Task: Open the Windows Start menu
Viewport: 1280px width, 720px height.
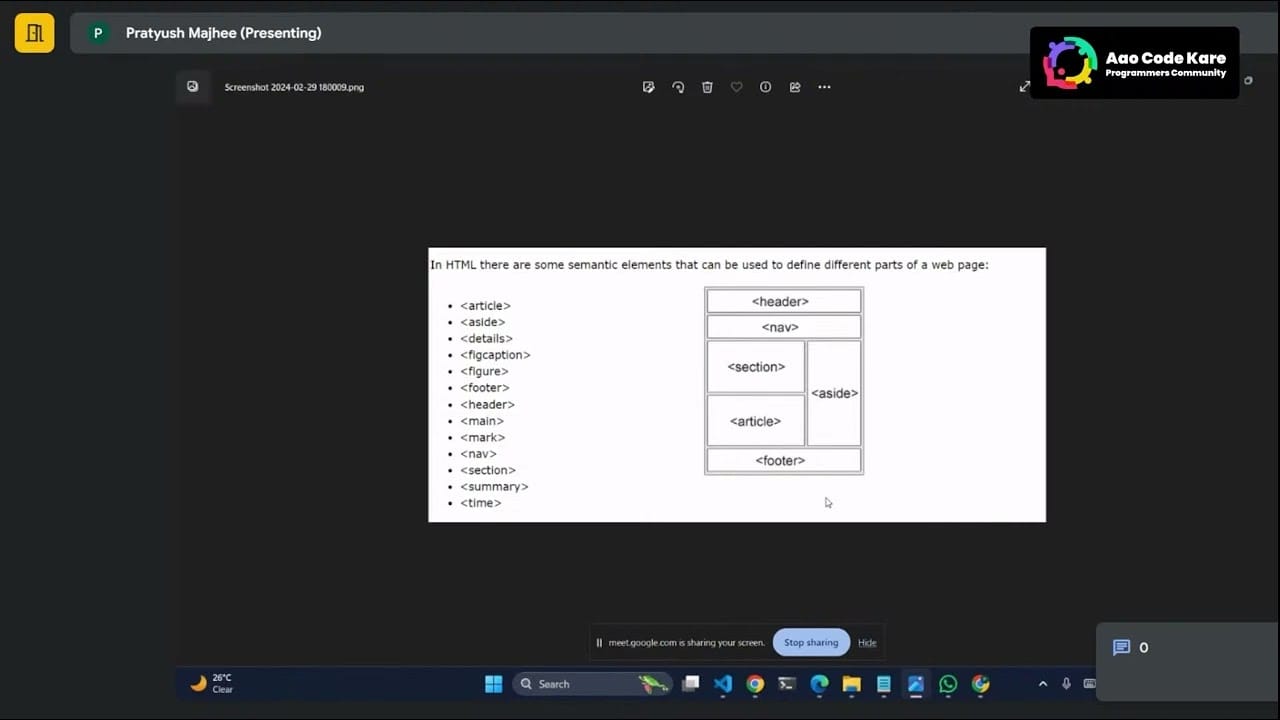Action: 493,684
